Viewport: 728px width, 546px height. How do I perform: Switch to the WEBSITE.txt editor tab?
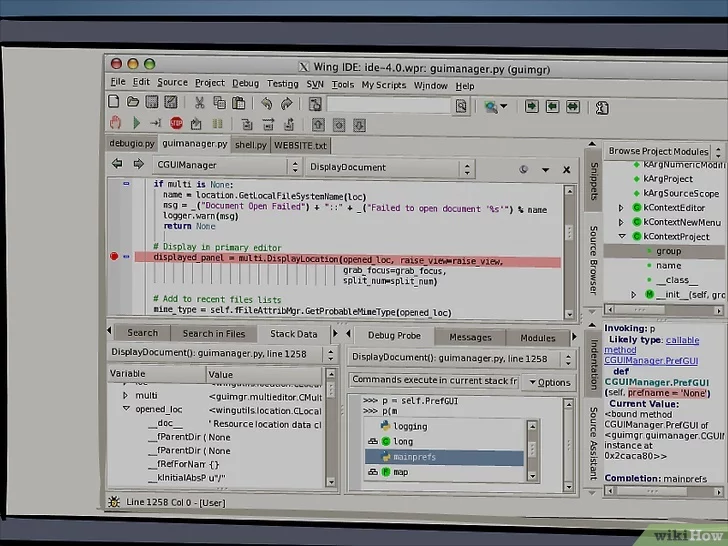[x=300, y=145]
